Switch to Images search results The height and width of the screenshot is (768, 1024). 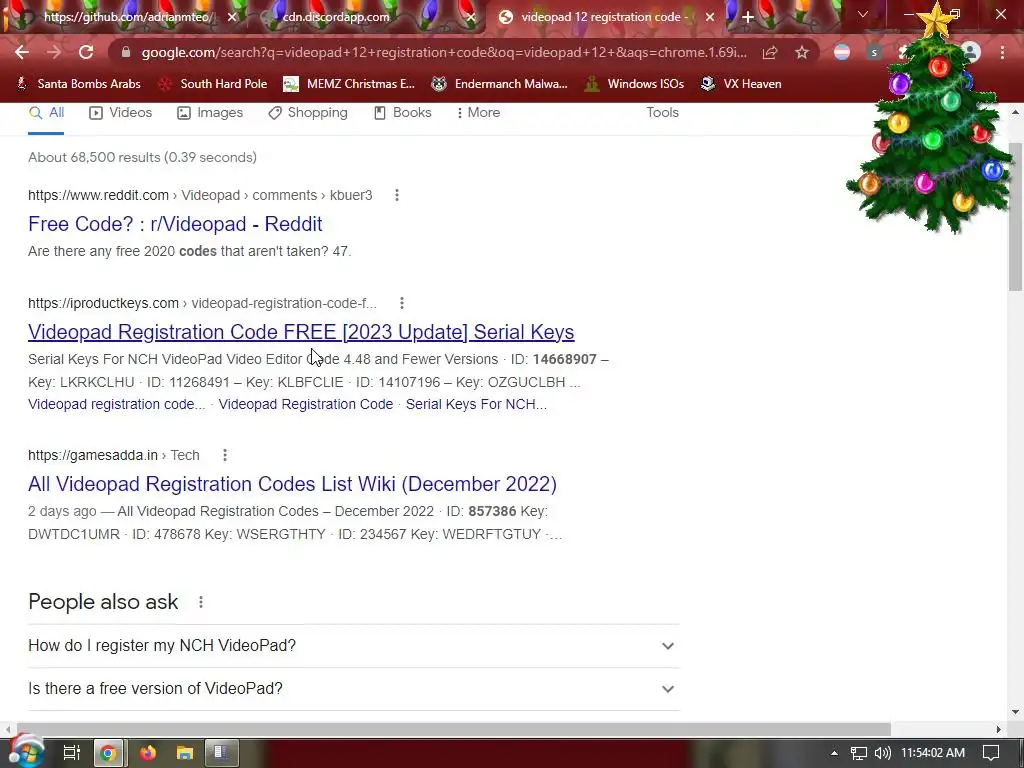click(x=210, y=113)
